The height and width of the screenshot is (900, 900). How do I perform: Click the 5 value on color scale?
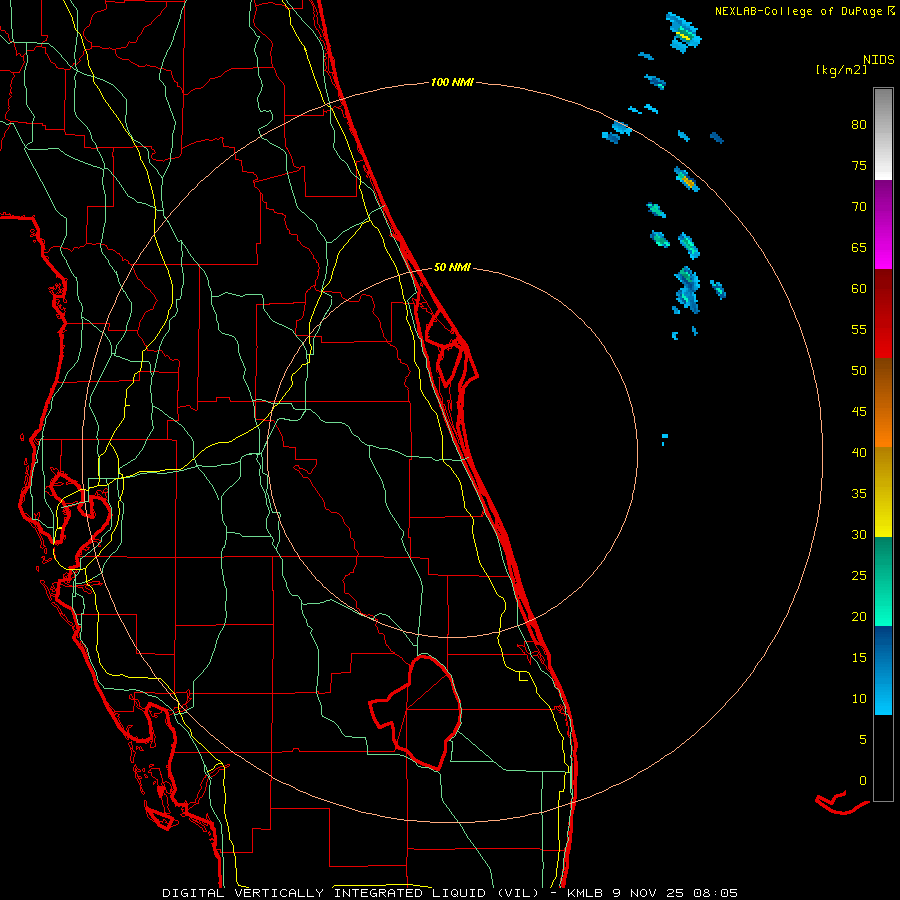863,739
